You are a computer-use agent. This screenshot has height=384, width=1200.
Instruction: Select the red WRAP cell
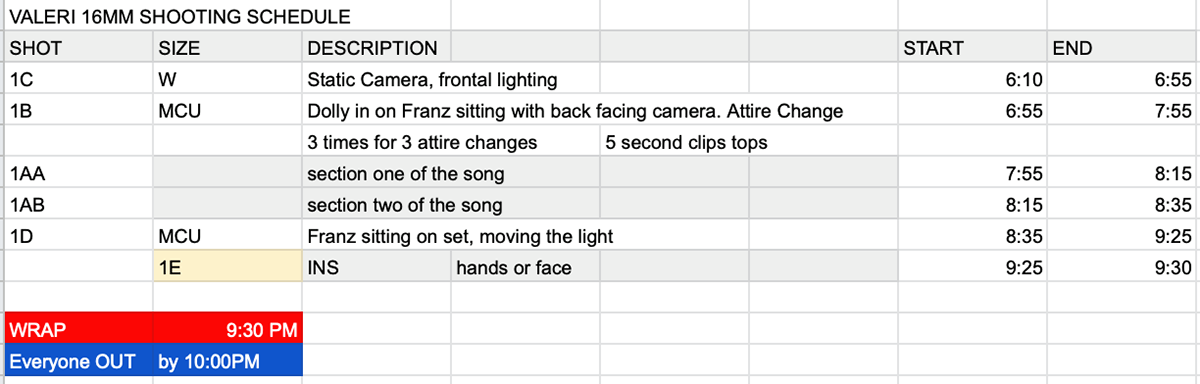78,331
